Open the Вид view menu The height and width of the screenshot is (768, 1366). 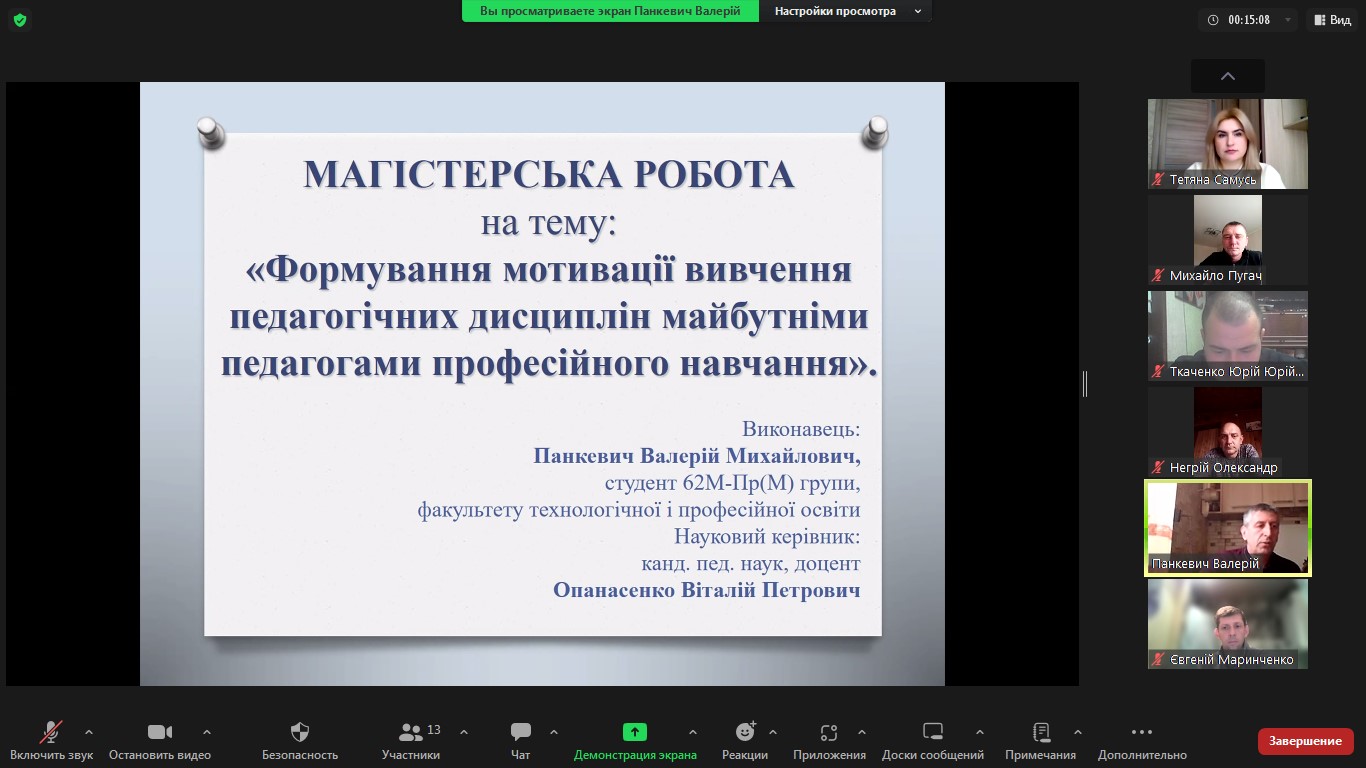click(x=1333, y=20)
